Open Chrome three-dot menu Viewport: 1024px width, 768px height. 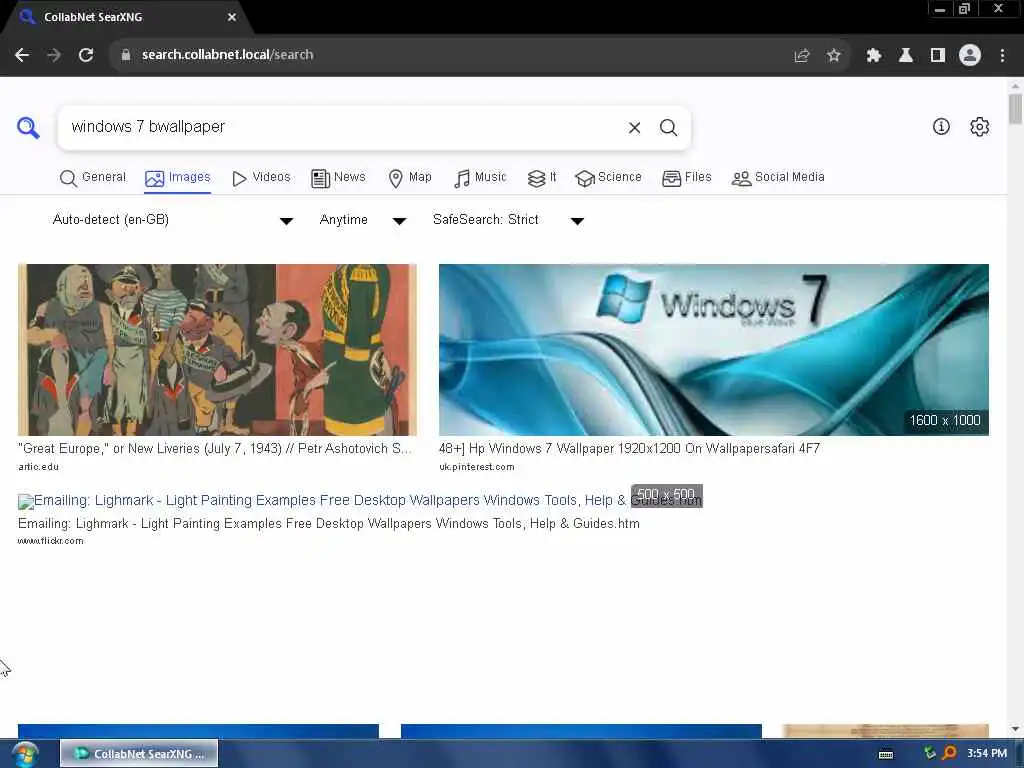point(1002,56)
